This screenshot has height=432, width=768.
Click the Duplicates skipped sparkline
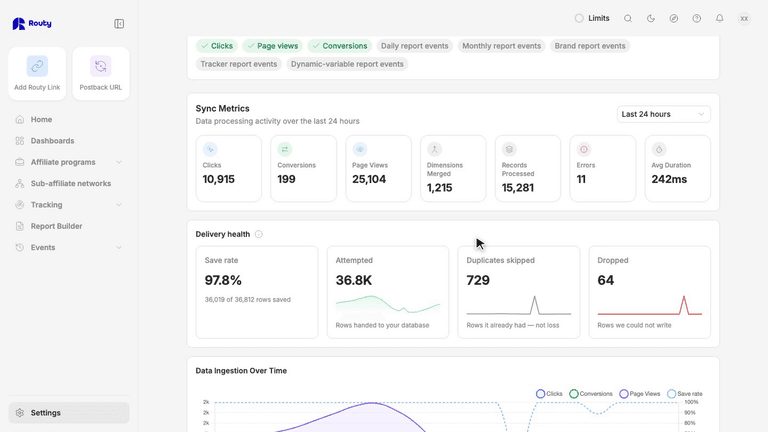point(519,305)
